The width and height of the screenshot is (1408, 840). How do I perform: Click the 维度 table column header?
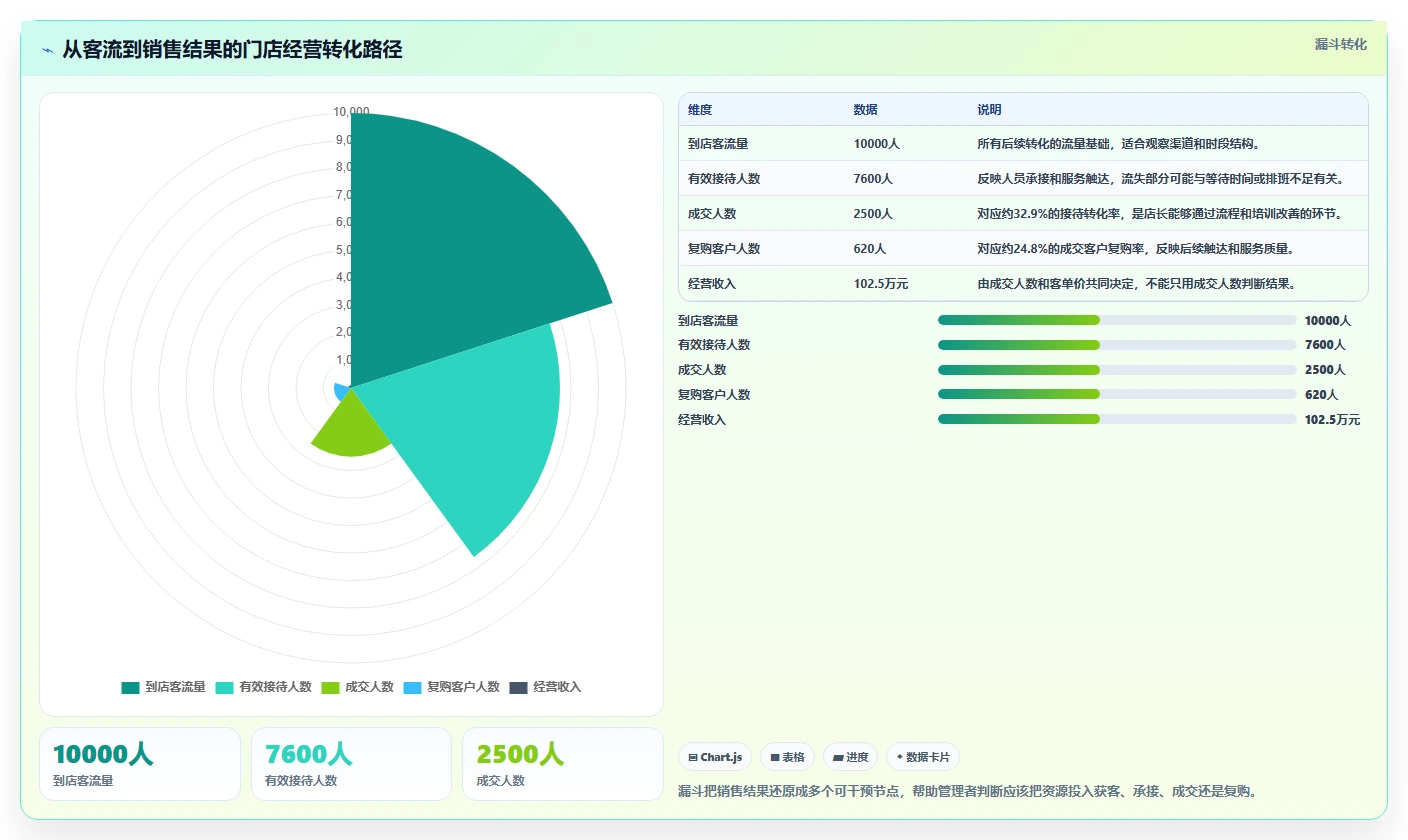(x=700, y=110)
